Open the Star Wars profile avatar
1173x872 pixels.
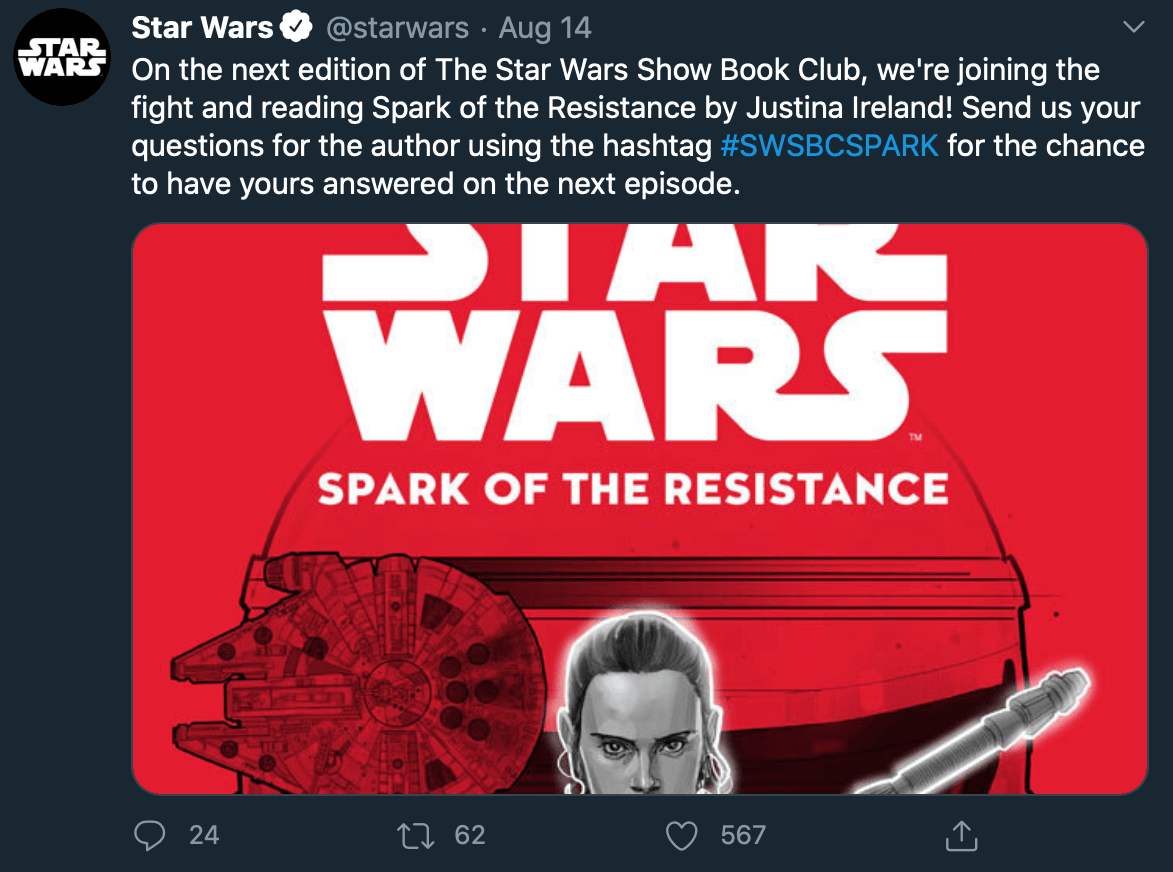click(x=62, y=57)
